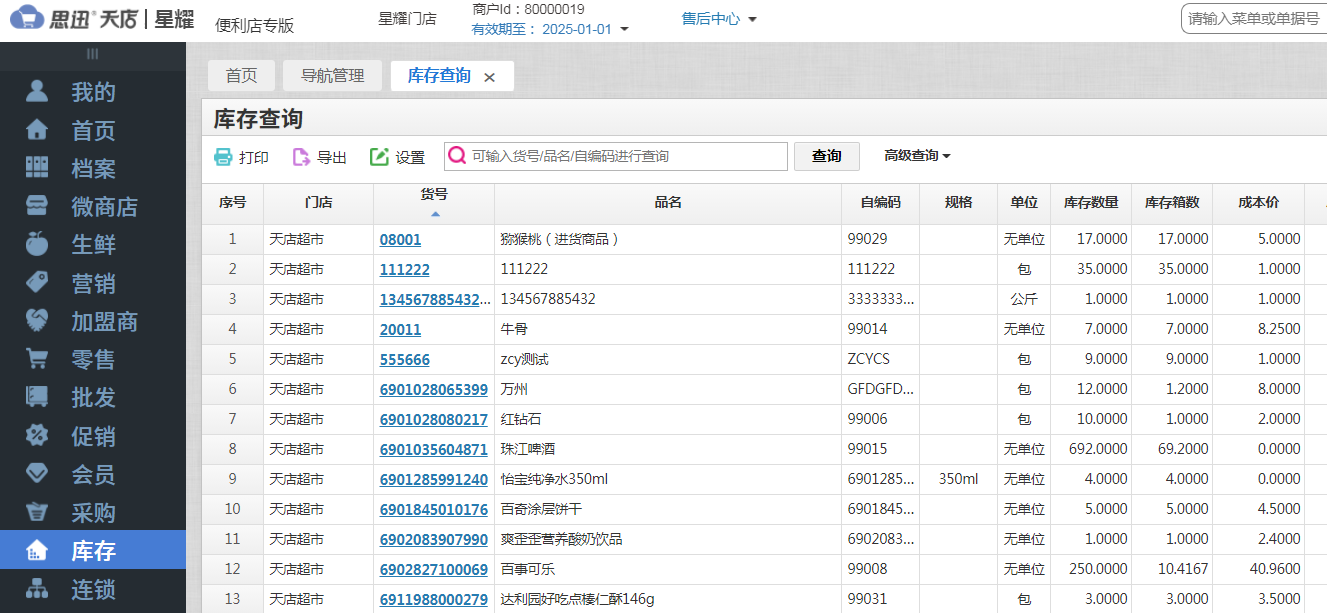Open item link 6901035604871
Screen dimensions: 1327x613
click(x=434, y=449)
